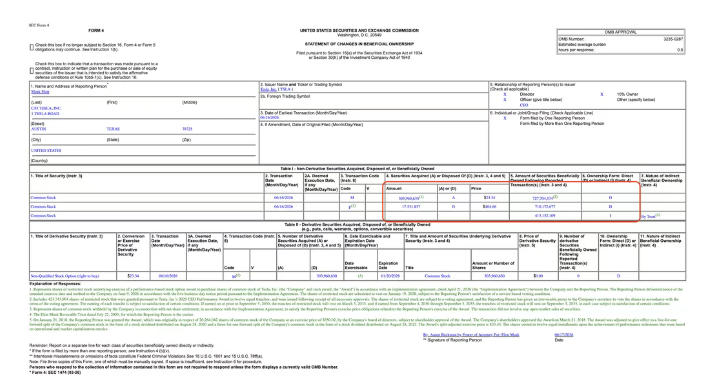Click the 'FORM 4' heading
Screen dimensions: 728x378
click(96, 30)
